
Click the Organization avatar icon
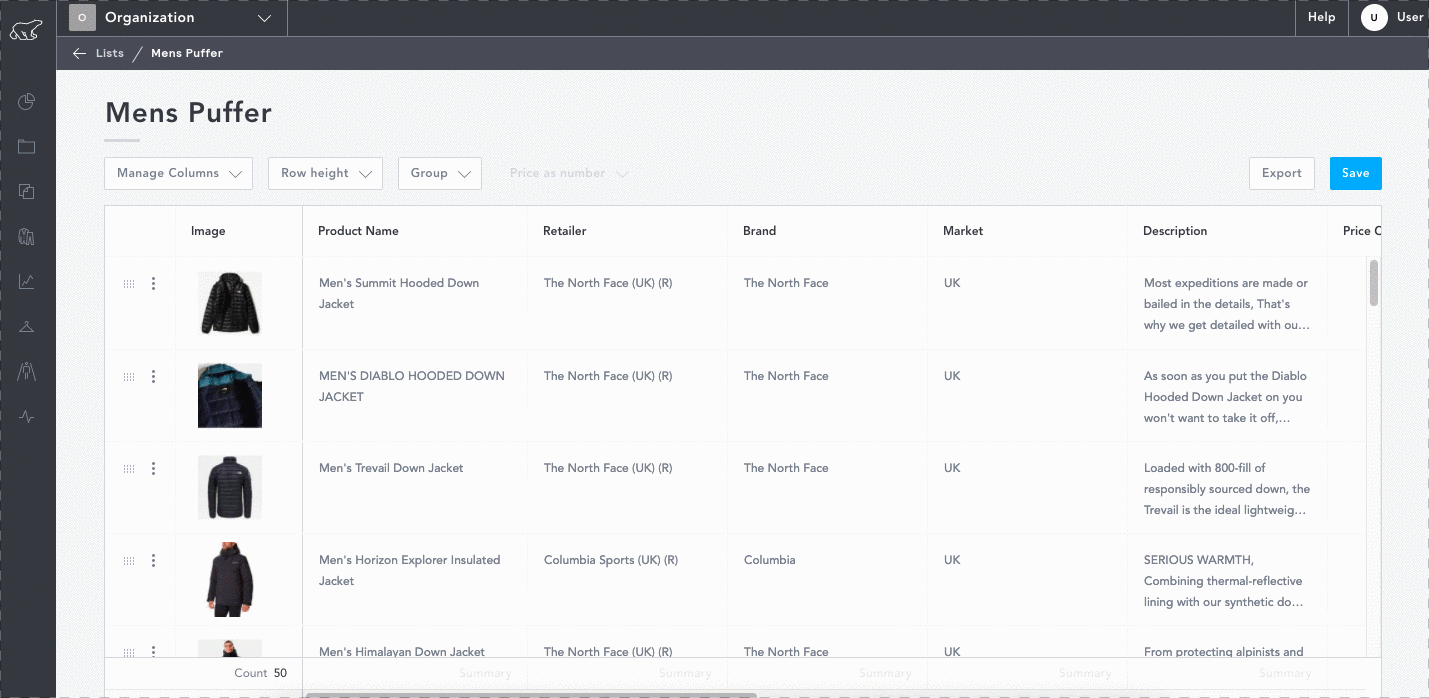(82, 17)
